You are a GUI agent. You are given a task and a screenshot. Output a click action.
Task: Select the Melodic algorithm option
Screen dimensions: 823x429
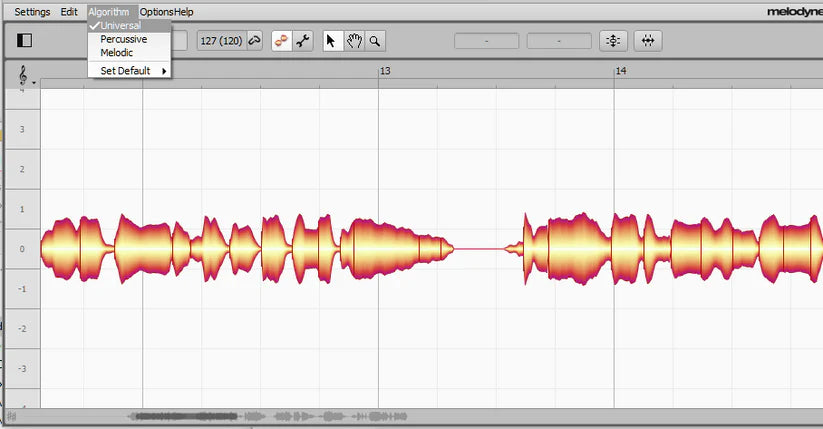(x=116, y=52)
